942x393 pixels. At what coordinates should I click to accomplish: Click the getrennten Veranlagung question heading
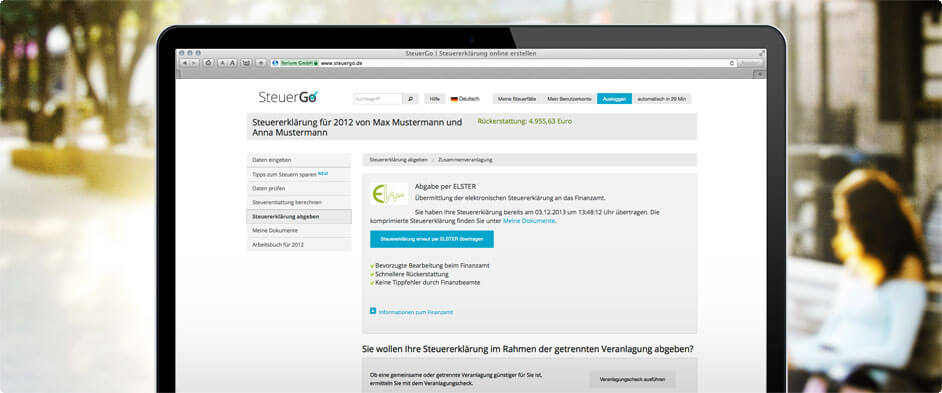pos(527,349)
